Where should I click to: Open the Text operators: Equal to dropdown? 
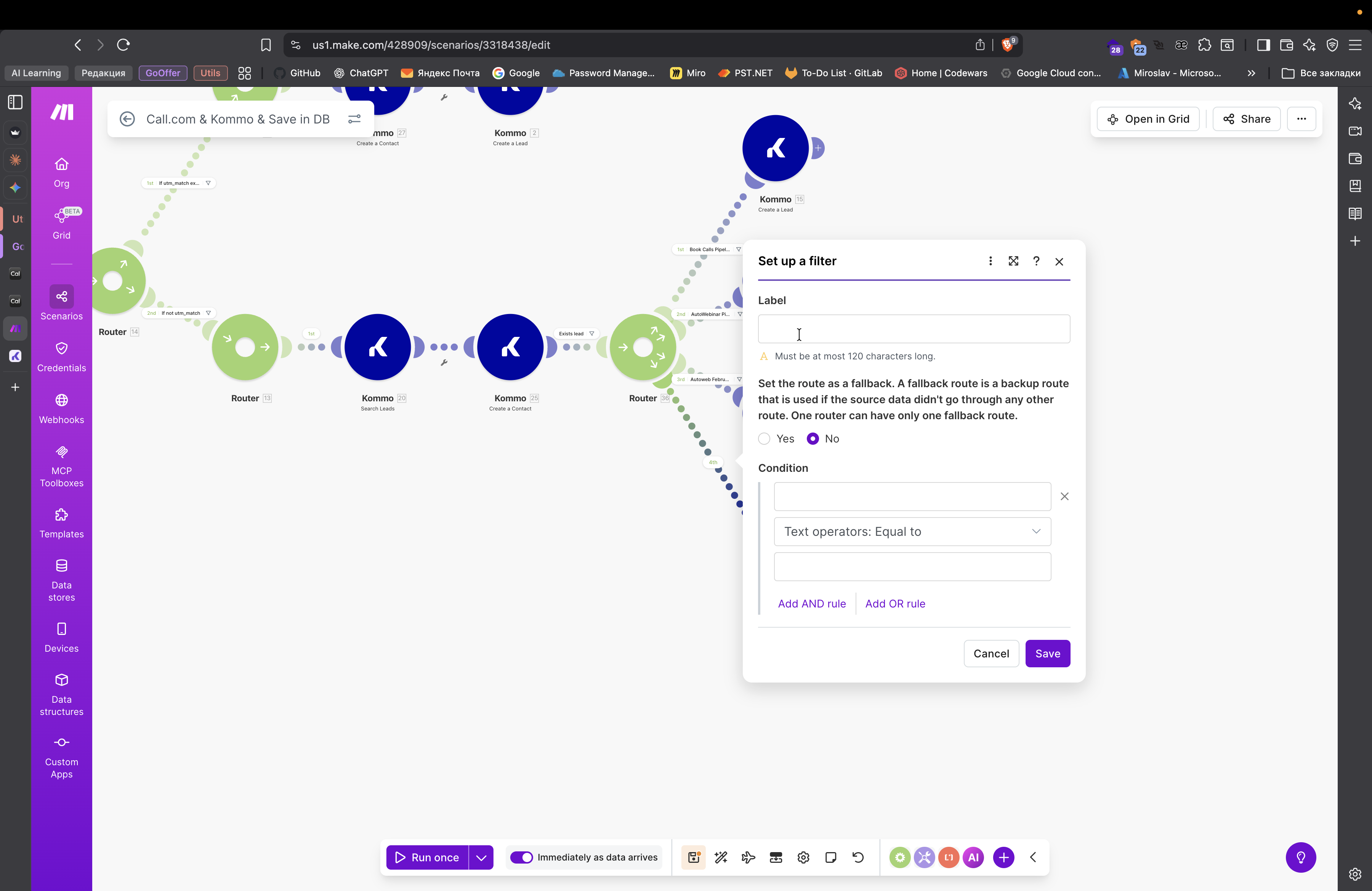912,531
